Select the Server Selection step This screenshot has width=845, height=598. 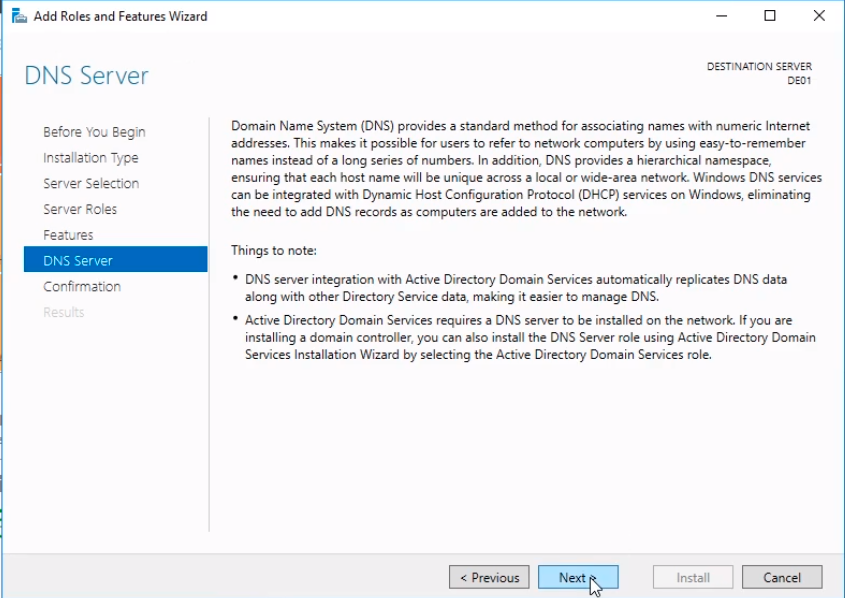(x=91, y=183)
